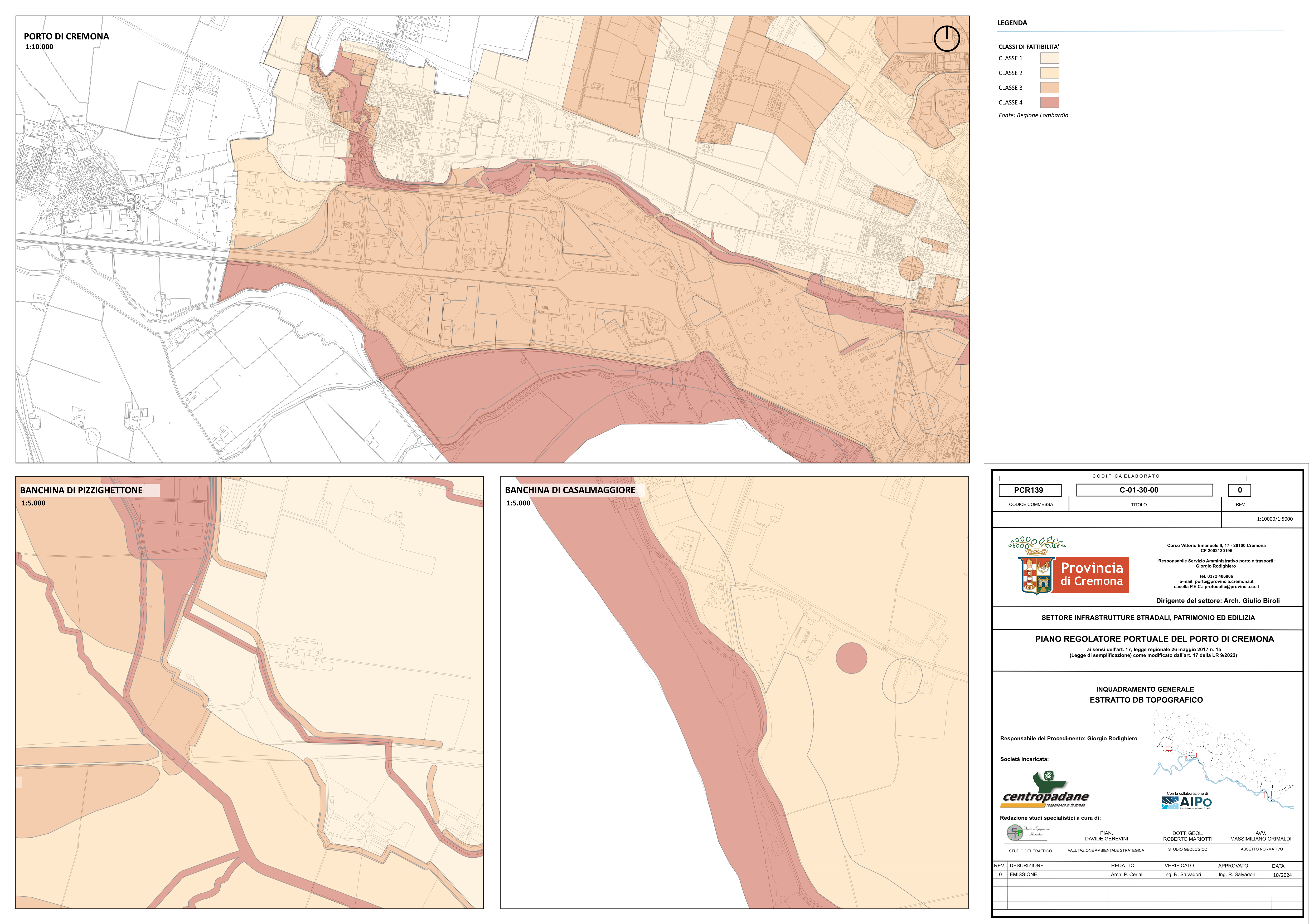Select the Classe 4 legend swatch
This screenshot has height=924, width=1309.
[1049, 102]
